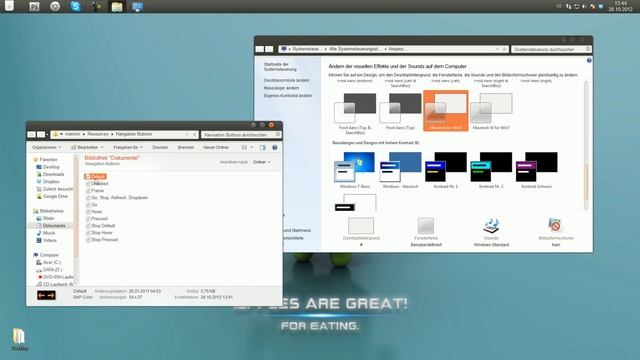Open Skype from the top taskbar

76,6
